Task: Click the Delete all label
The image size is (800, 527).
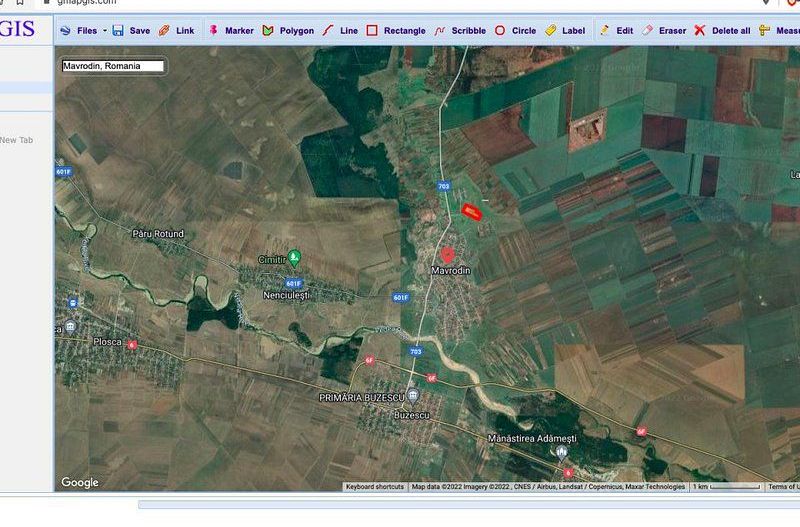Action: [731, 31]
